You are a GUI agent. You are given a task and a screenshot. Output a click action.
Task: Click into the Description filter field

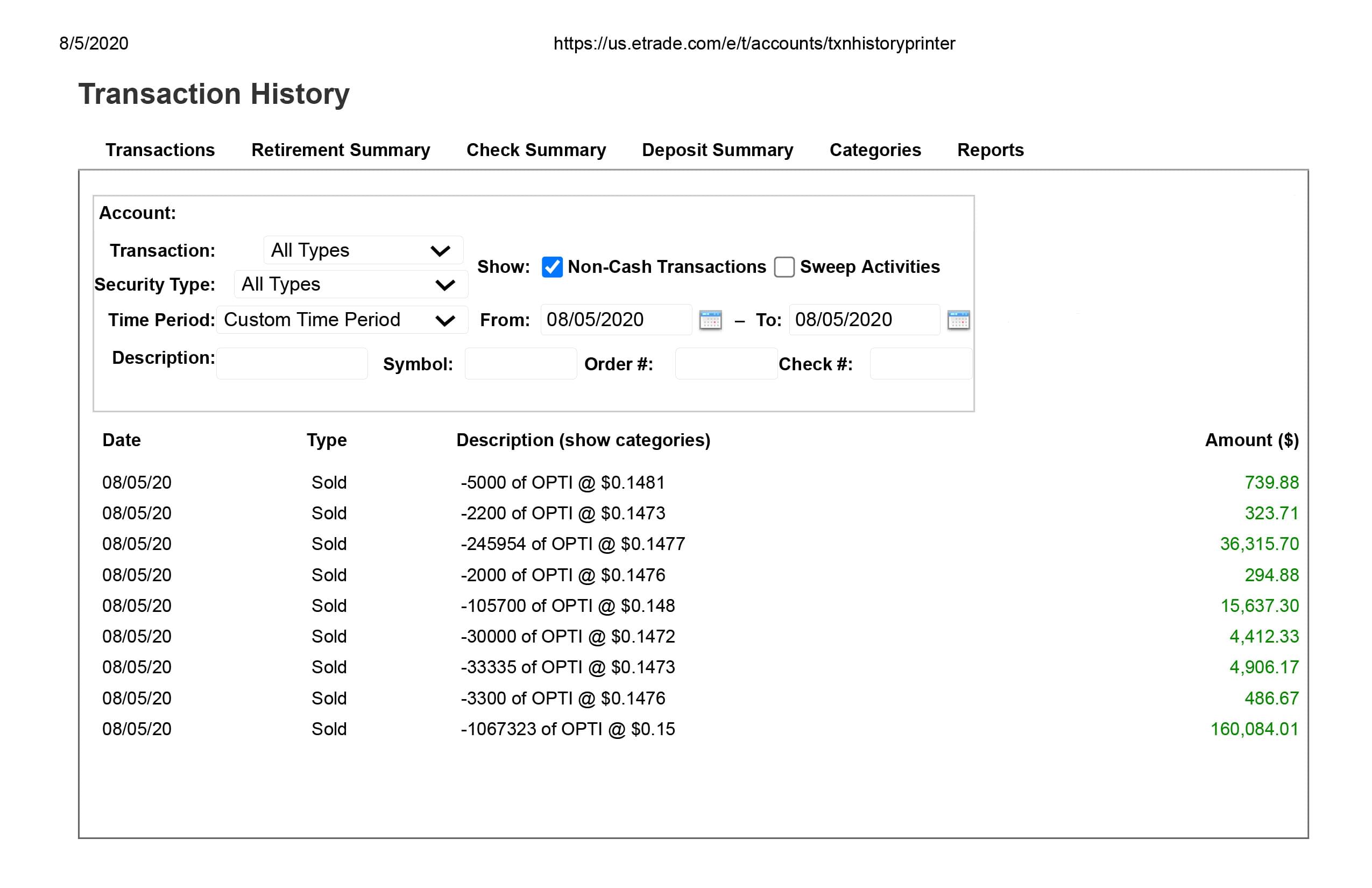(x=292, y=363)
